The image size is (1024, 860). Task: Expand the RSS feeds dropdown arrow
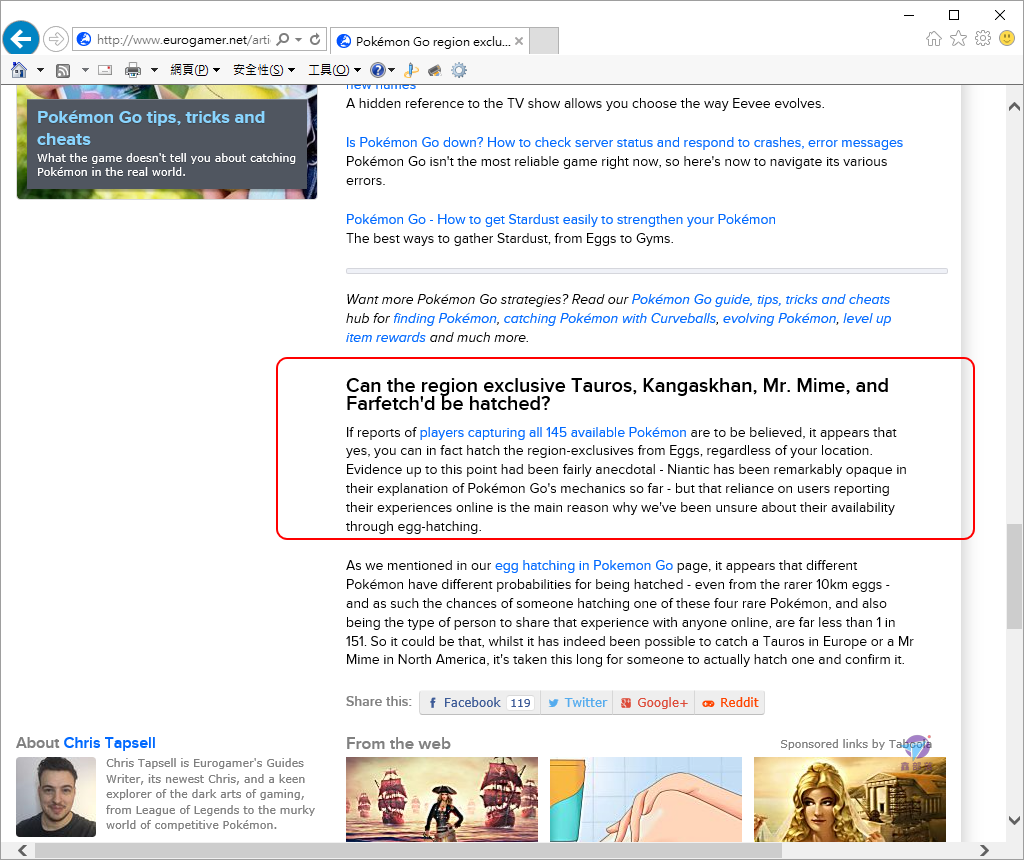85,70
